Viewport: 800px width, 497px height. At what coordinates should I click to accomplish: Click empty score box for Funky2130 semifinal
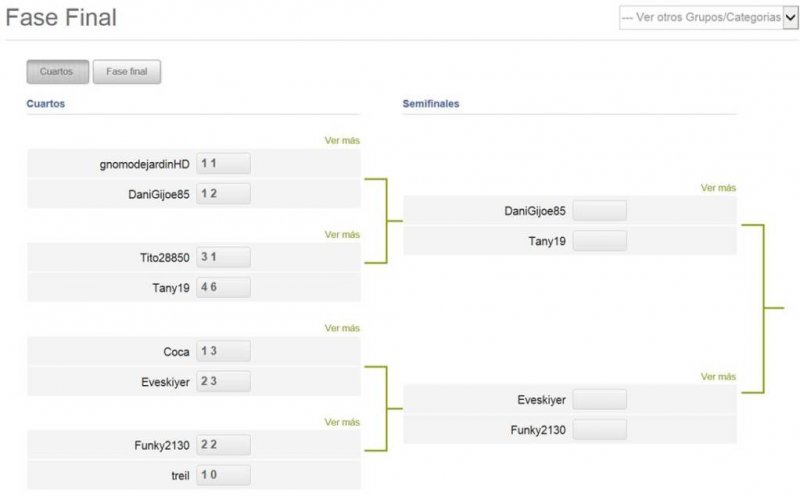[x=599, y=430]
